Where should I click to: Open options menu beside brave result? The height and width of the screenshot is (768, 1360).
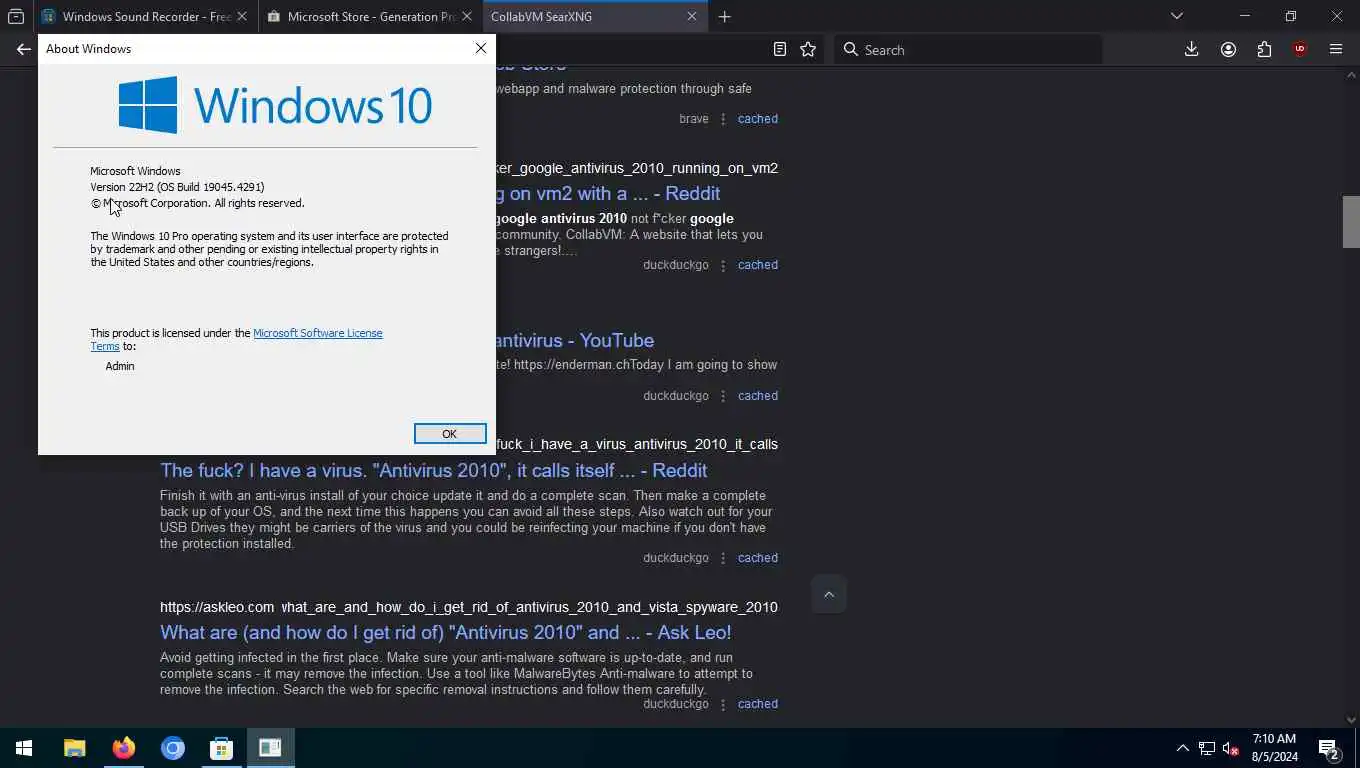(x=723, y=119)
